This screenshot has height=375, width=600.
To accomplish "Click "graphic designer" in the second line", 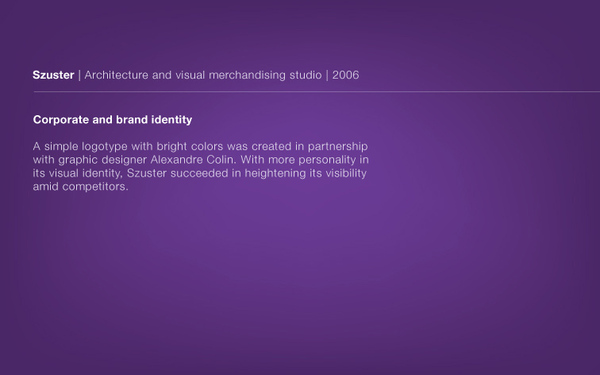I will coord(103,160).
